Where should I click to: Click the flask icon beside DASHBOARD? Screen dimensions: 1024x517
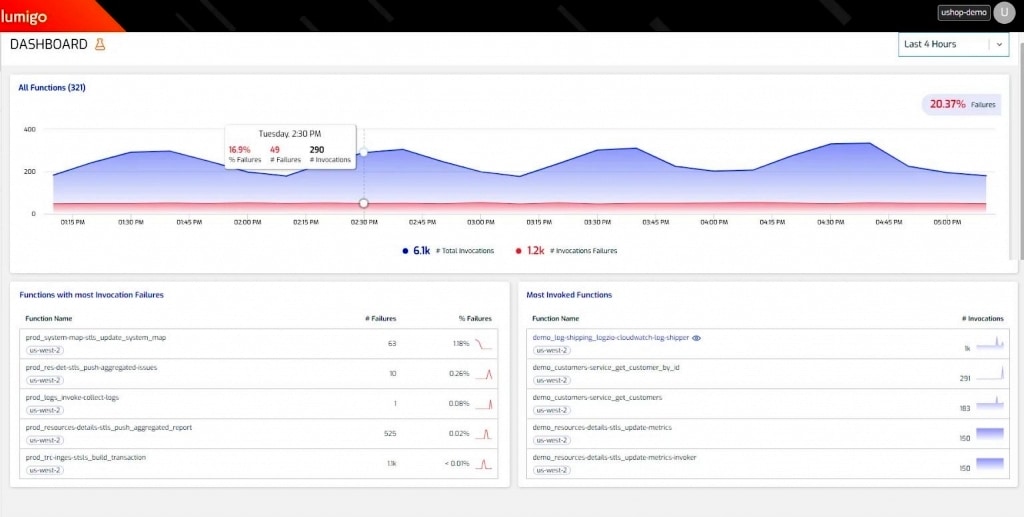coord(100,44)
